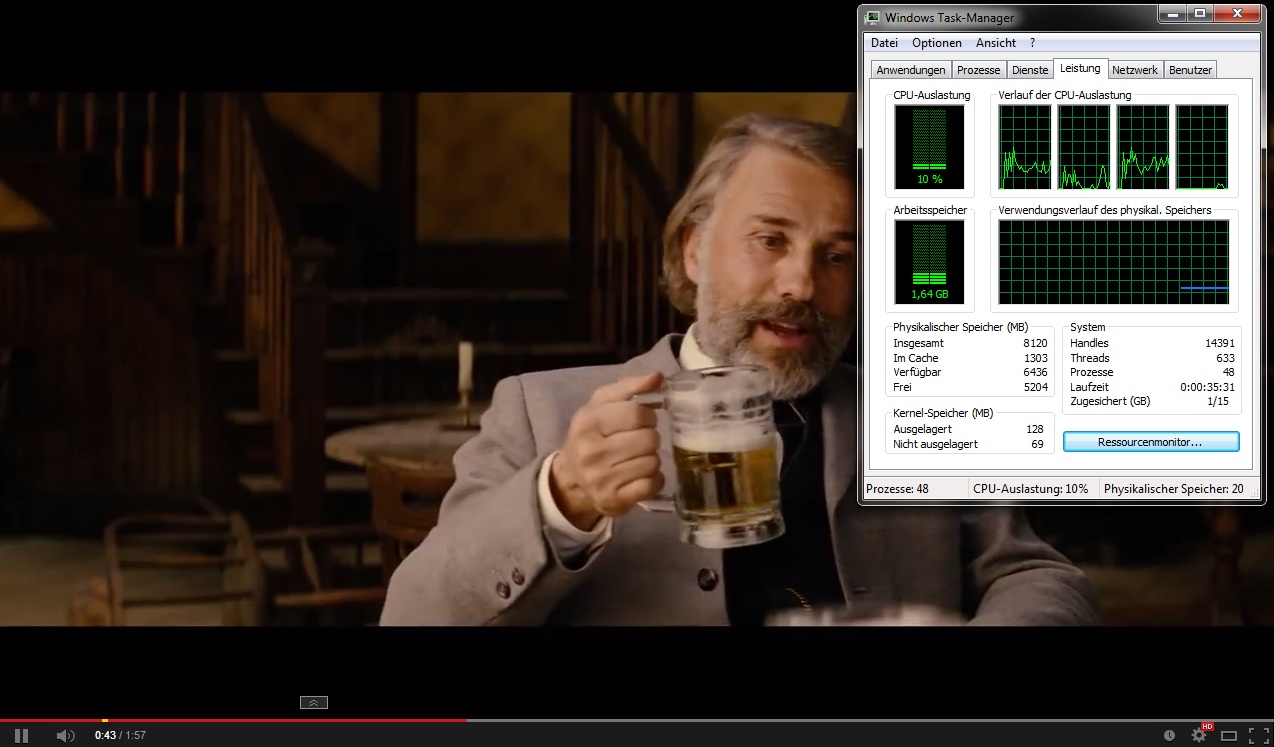This screenshot has height=747, width=1274.
Task: Switch to the Benutzer tab
Action: (x=1190, y=70)
